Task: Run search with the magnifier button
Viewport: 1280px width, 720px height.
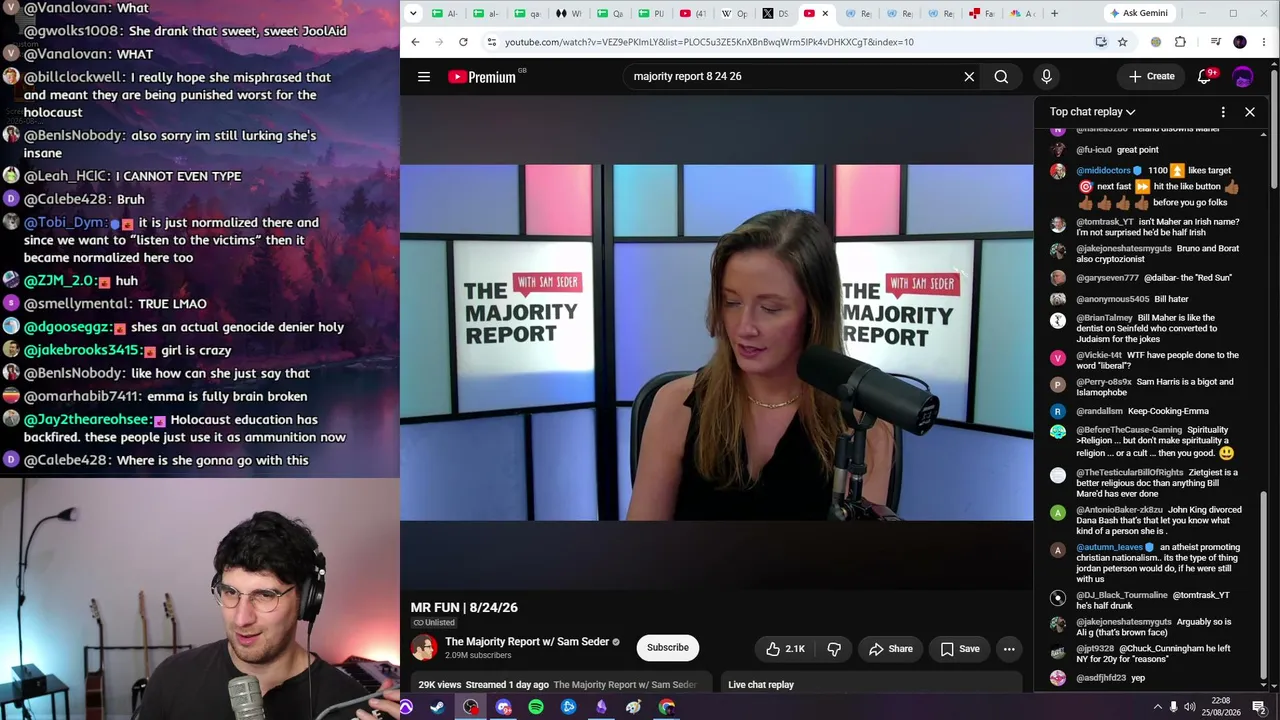Action: click(1001, 76)
